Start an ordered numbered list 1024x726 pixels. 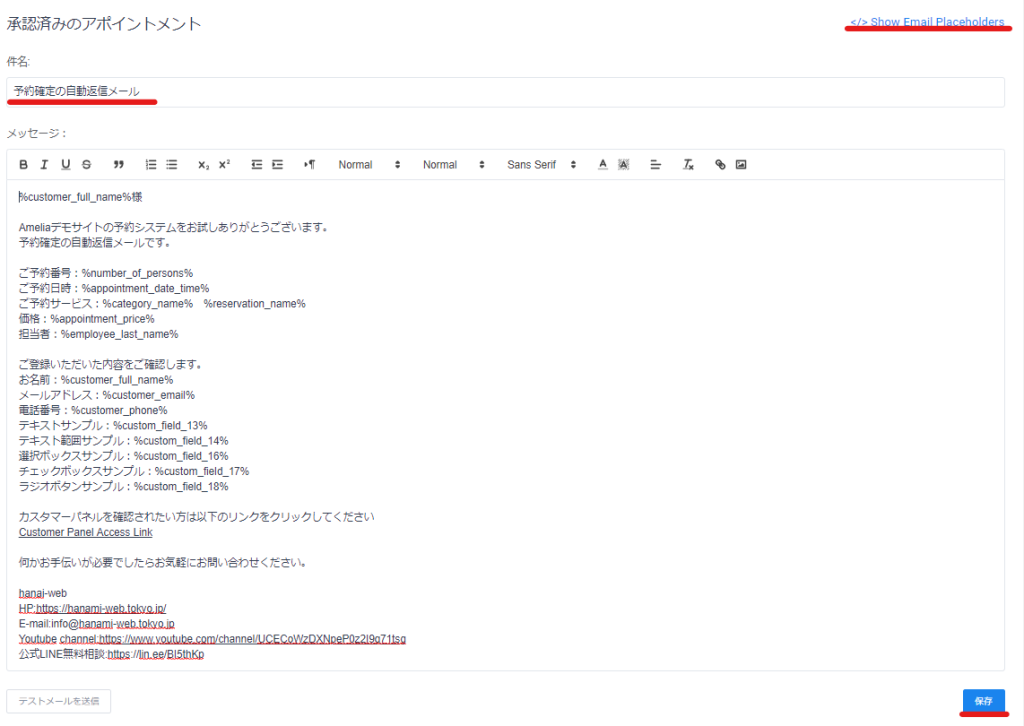[x=151, y=165]
